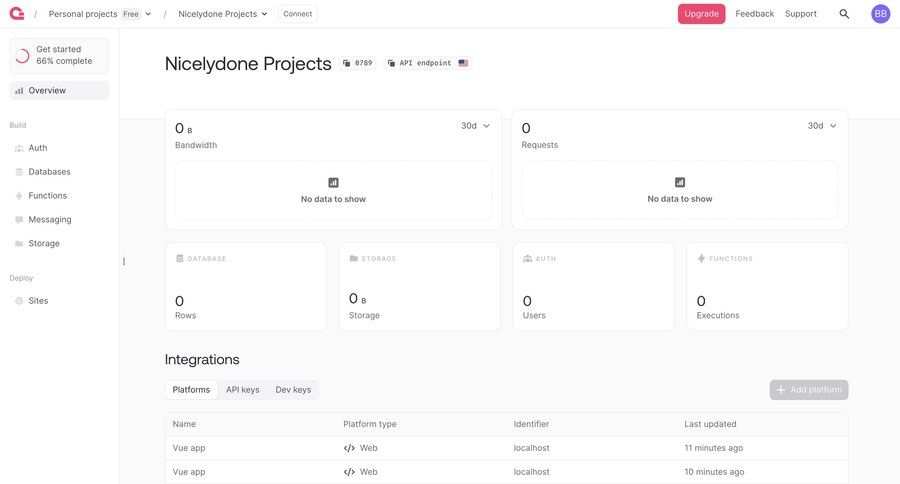
Task: Click the Storage card folder icon
Action: tap(354, 258)
